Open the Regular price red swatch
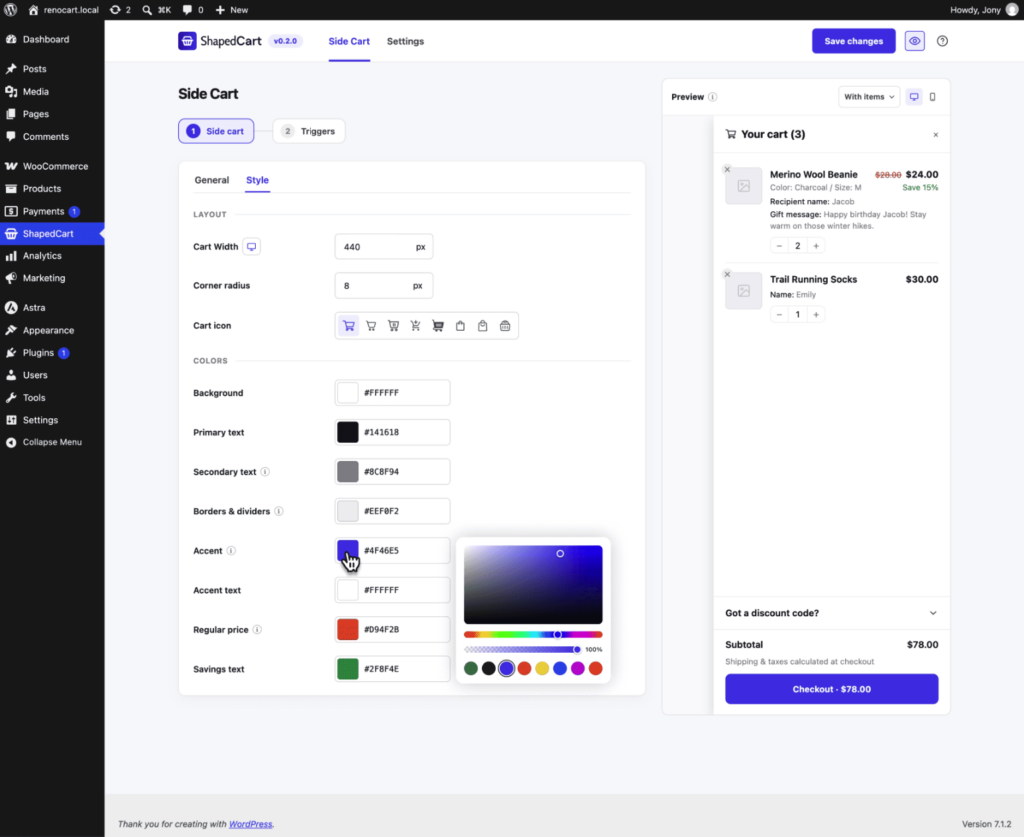The height and width of the screenshot is (837, 1024). click(347, 629)
